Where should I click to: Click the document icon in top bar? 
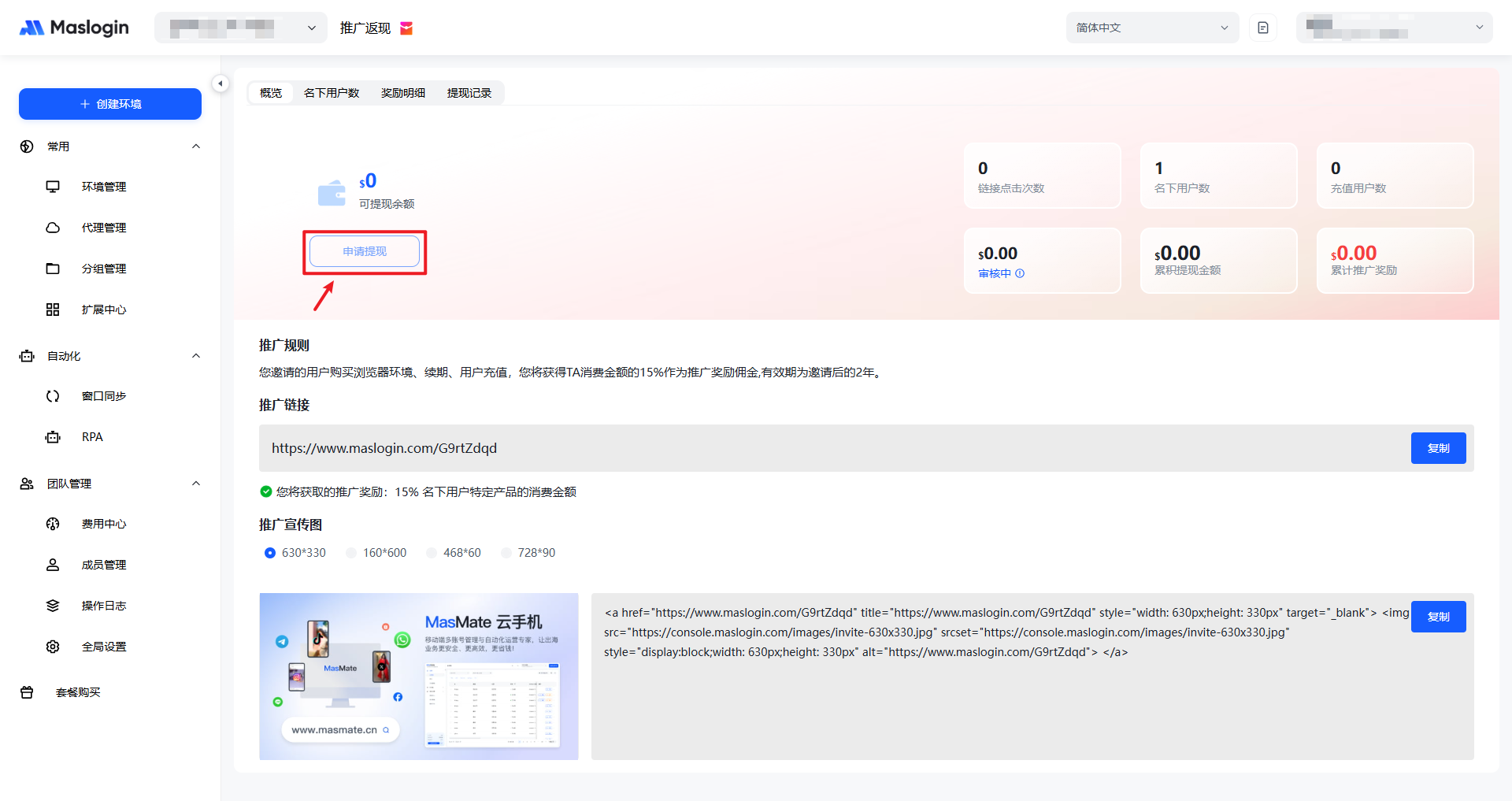pyautogui.click(x=1263, y=28)
